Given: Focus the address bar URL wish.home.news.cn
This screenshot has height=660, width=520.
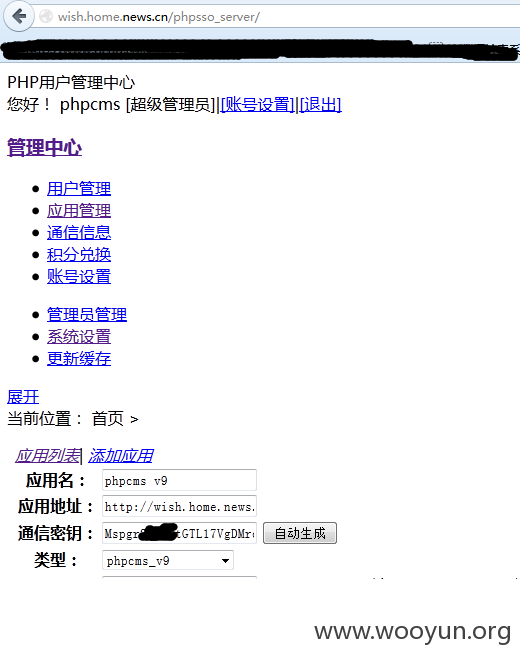Looking at the screenshot, I should coord(158,17).
